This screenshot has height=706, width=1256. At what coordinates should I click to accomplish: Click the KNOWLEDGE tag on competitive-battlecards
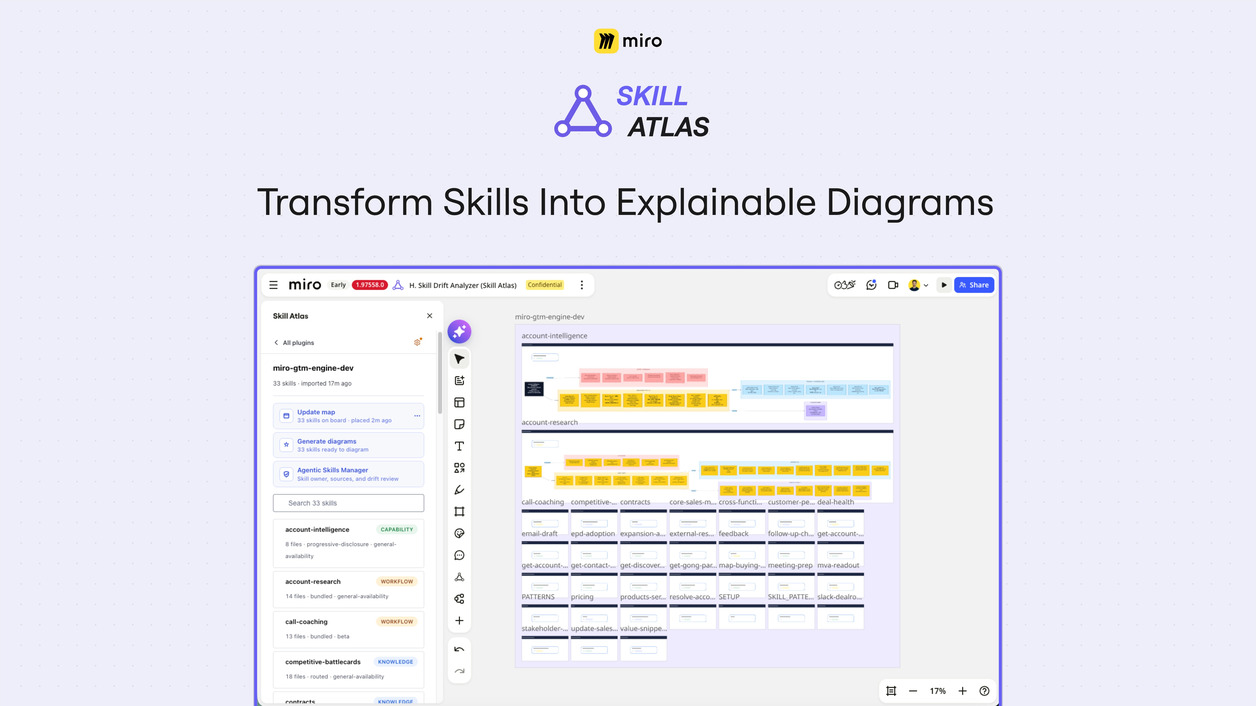[396, 662]
